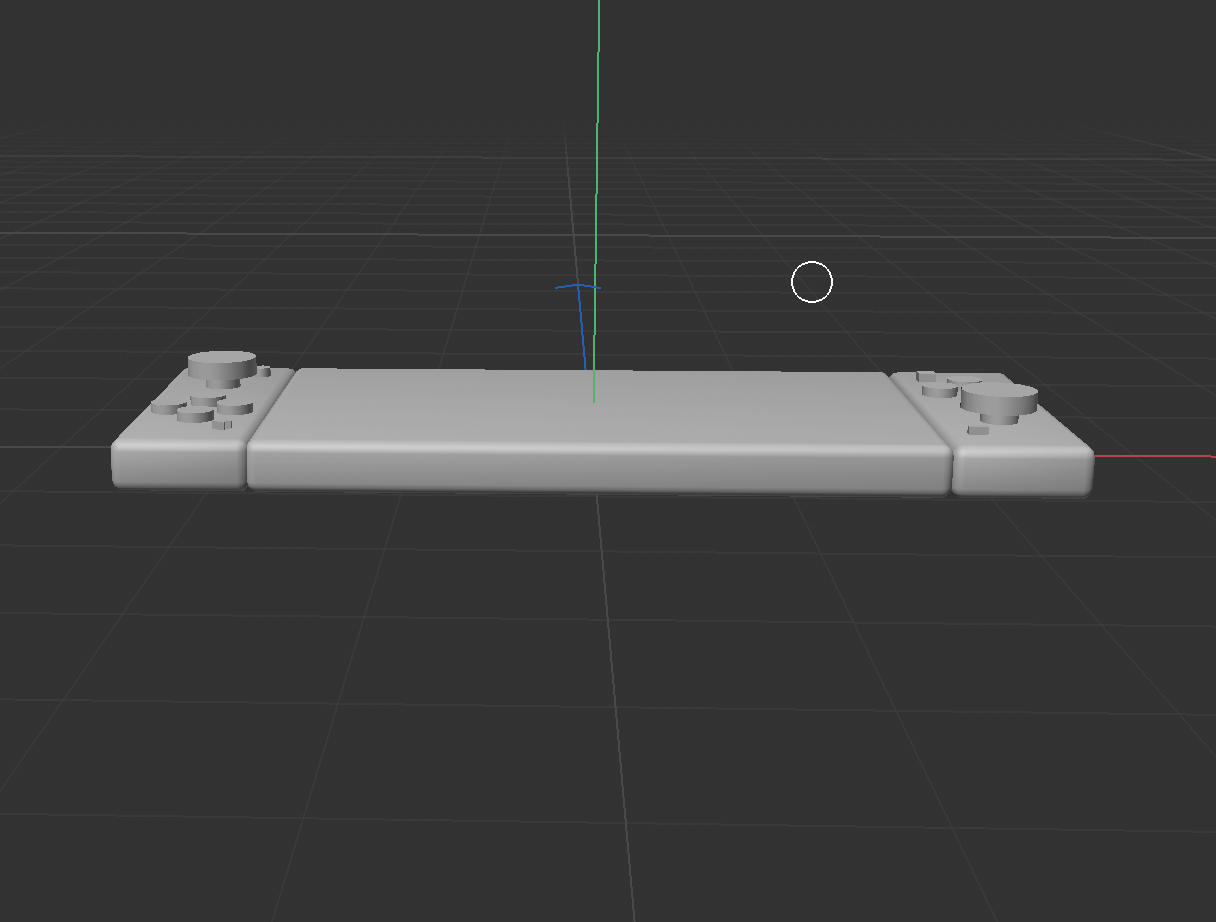Click the green vertical Y-axis line
1216x922 pixels.
597,150
